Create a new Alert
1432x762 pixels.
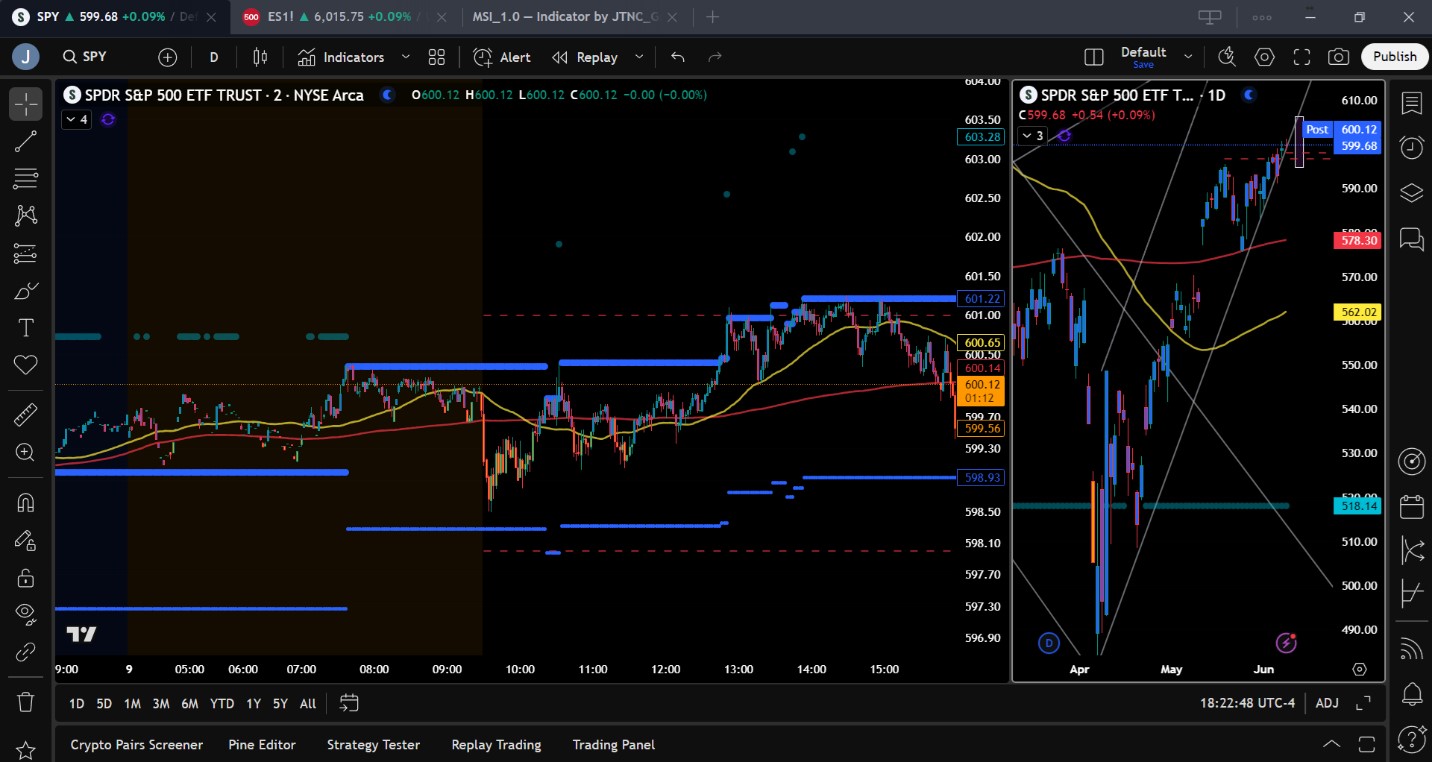(x=502, y=57)
